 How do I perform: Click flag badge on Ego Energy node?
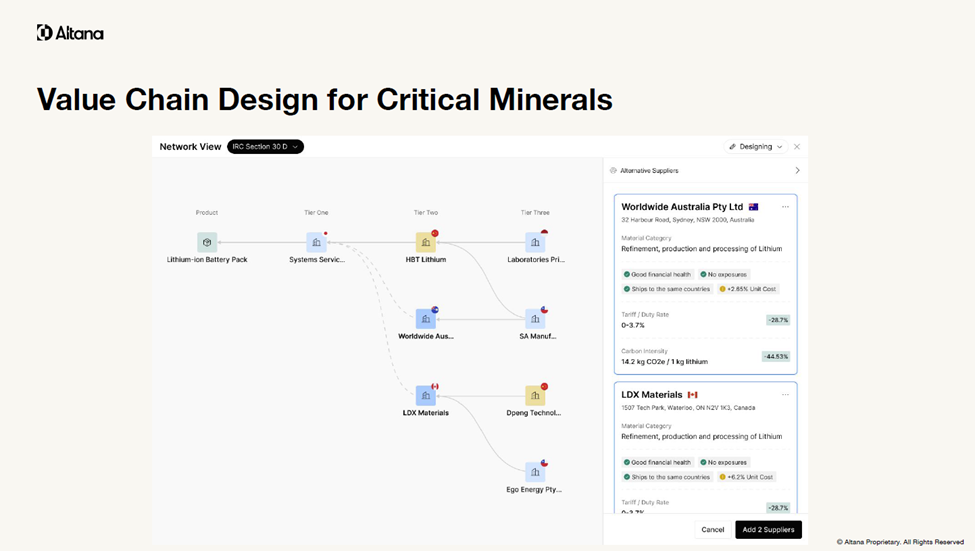pos(544,463)
